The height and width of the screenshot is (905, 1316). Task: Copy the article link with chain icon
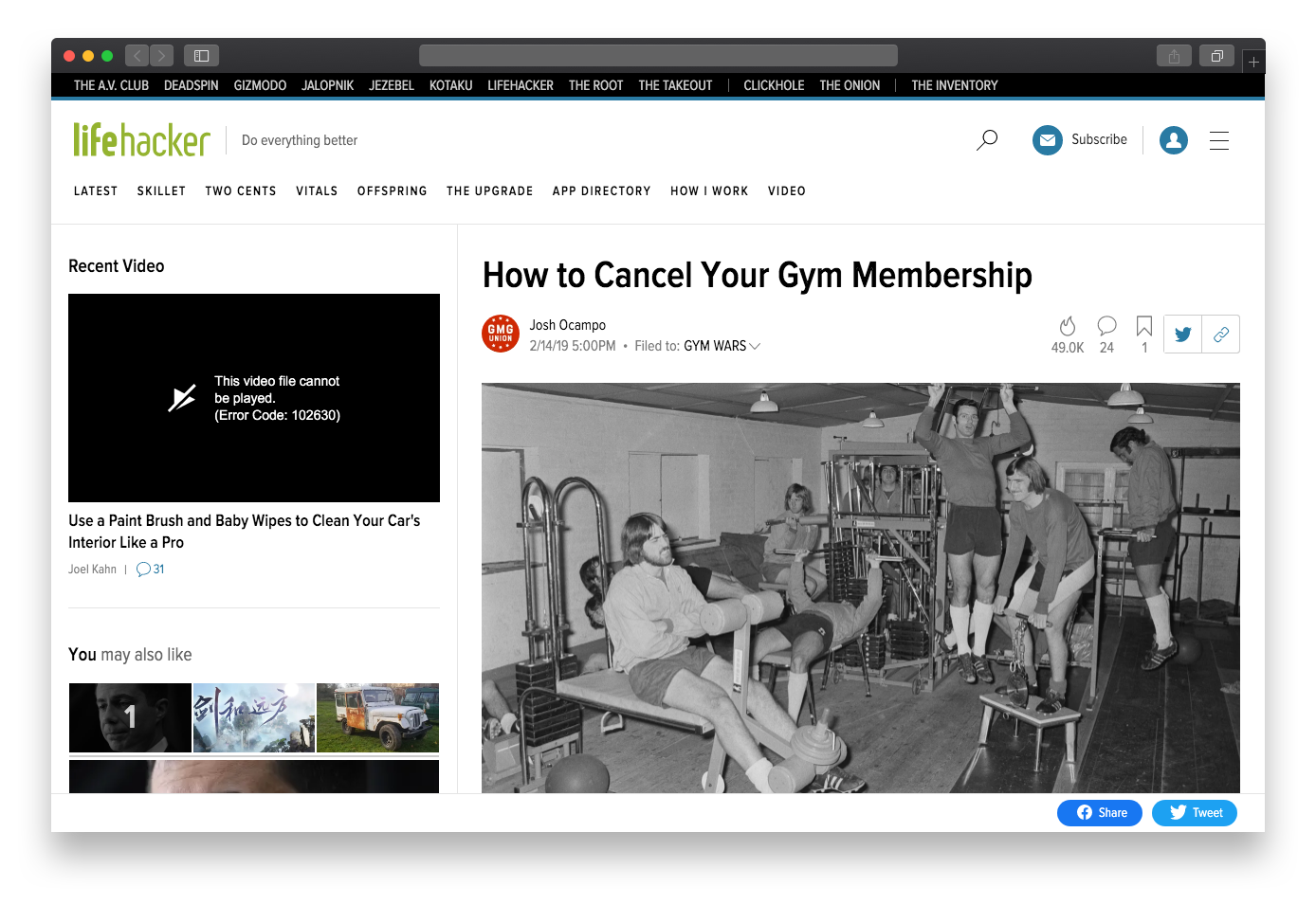coord(1221,335)
